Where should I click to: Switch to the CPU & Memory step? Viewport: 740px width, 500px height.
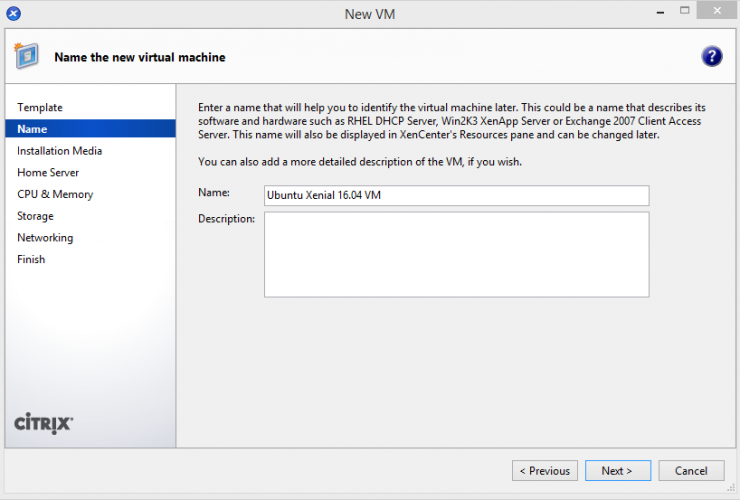coord(55,194)
